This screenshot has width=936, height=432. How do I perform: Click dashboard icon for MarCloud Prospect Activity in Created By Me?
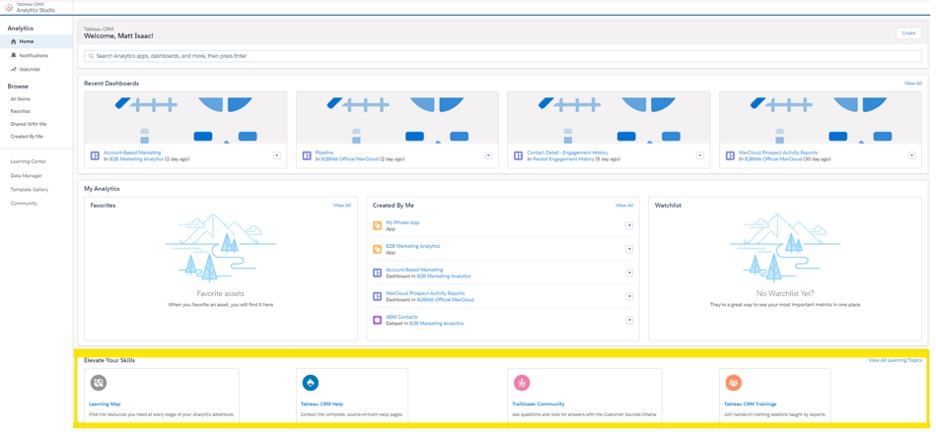(377, 297)
